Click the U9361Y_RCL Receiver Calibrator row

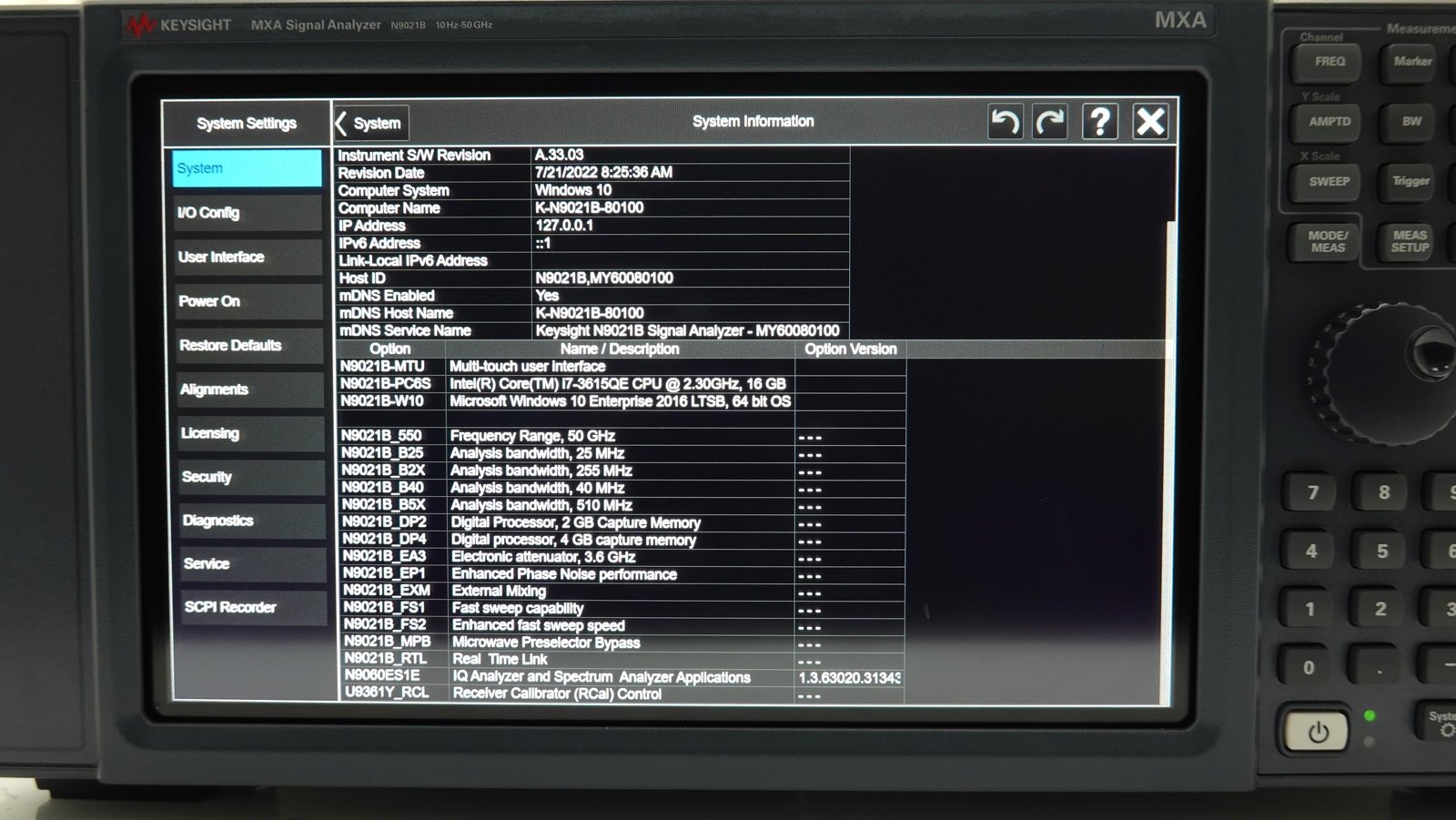[624, 694]
